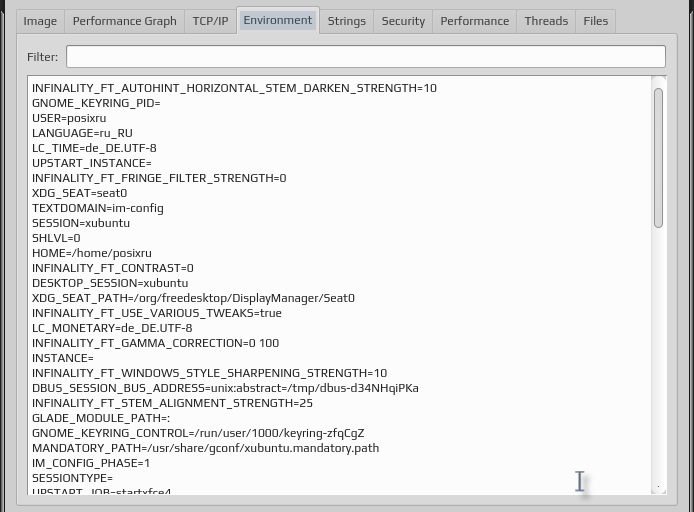
Task: Open the Security tab
Action: coord(403,21)
